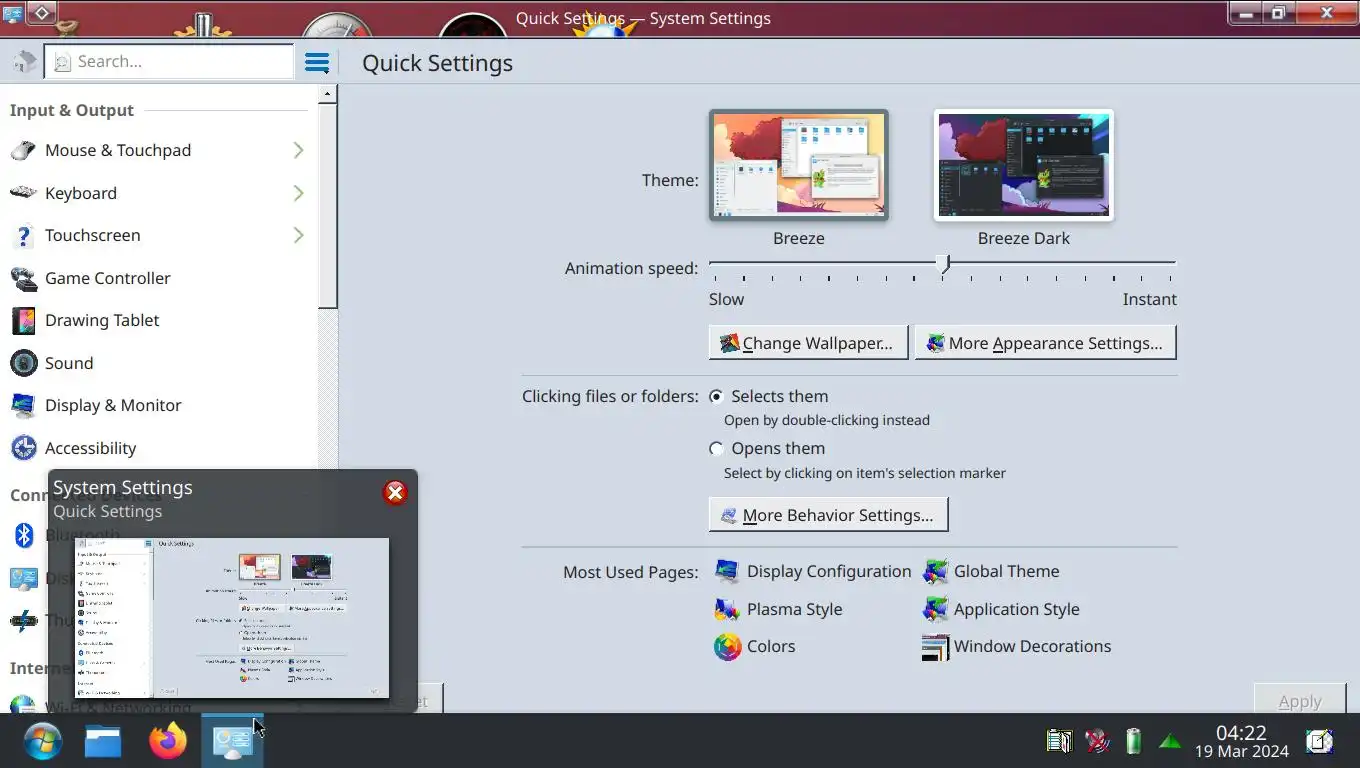Expand the Touchscreen chevron

click(x=298, y=235)
